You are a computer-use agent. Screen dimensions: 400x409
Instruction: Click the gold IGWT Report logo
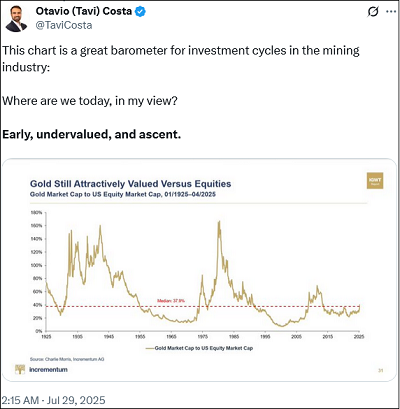375,181
